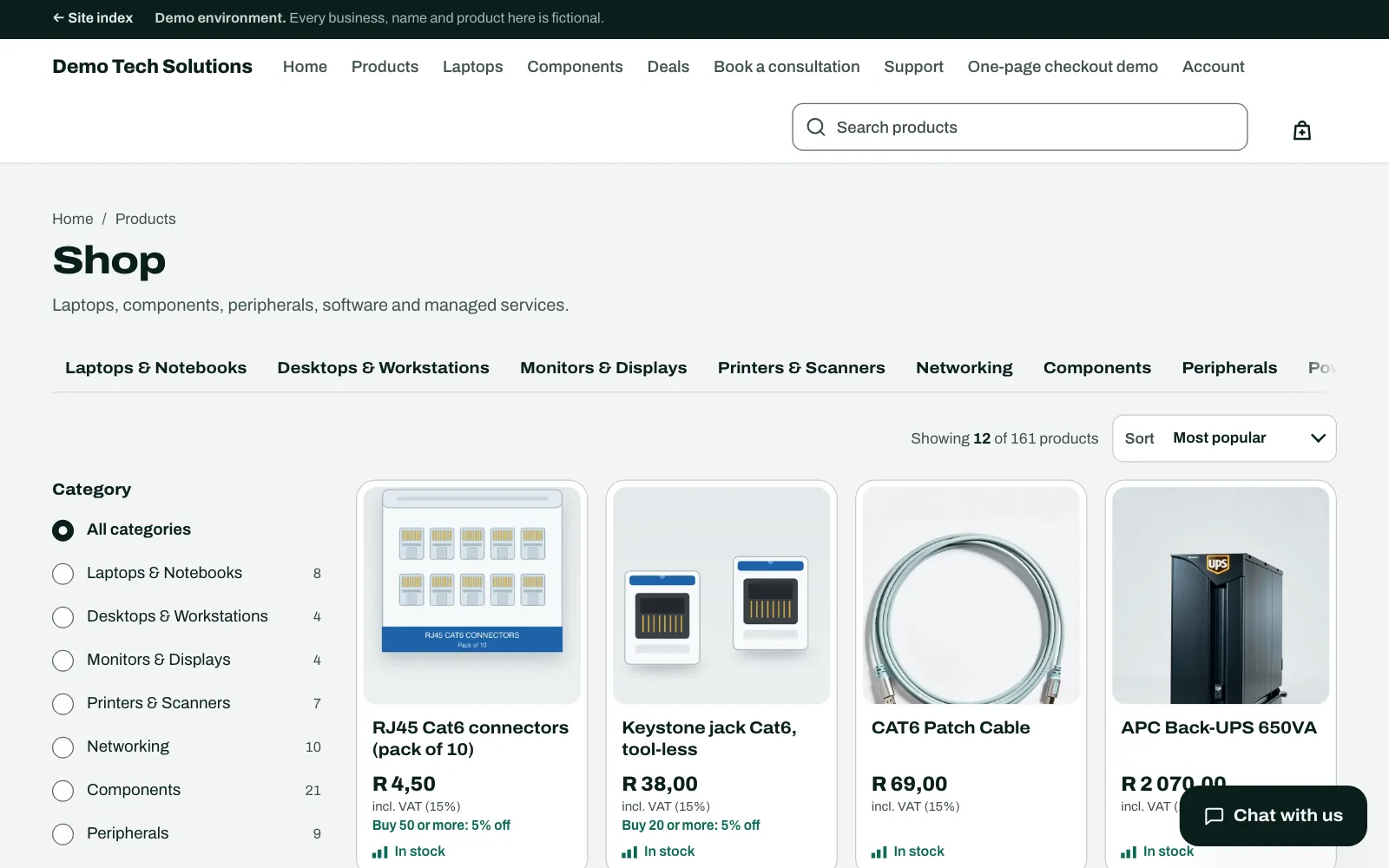Open Home in the main navigation
Screen dimensions: 1389x868
pyautogui.click(x=305, y=67)
